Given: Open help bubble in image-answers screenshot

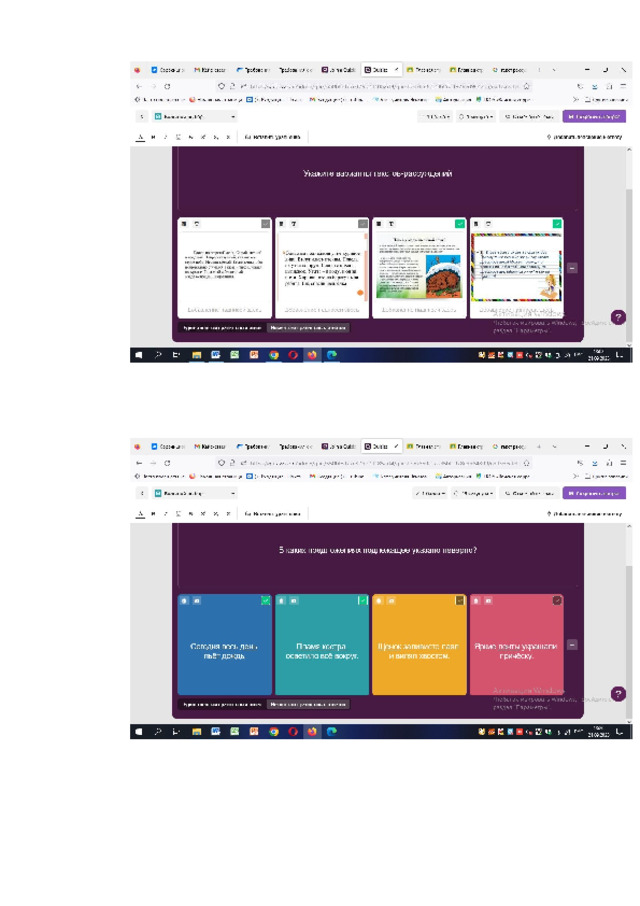Looking at the screenshot, I should pos(618,317).
